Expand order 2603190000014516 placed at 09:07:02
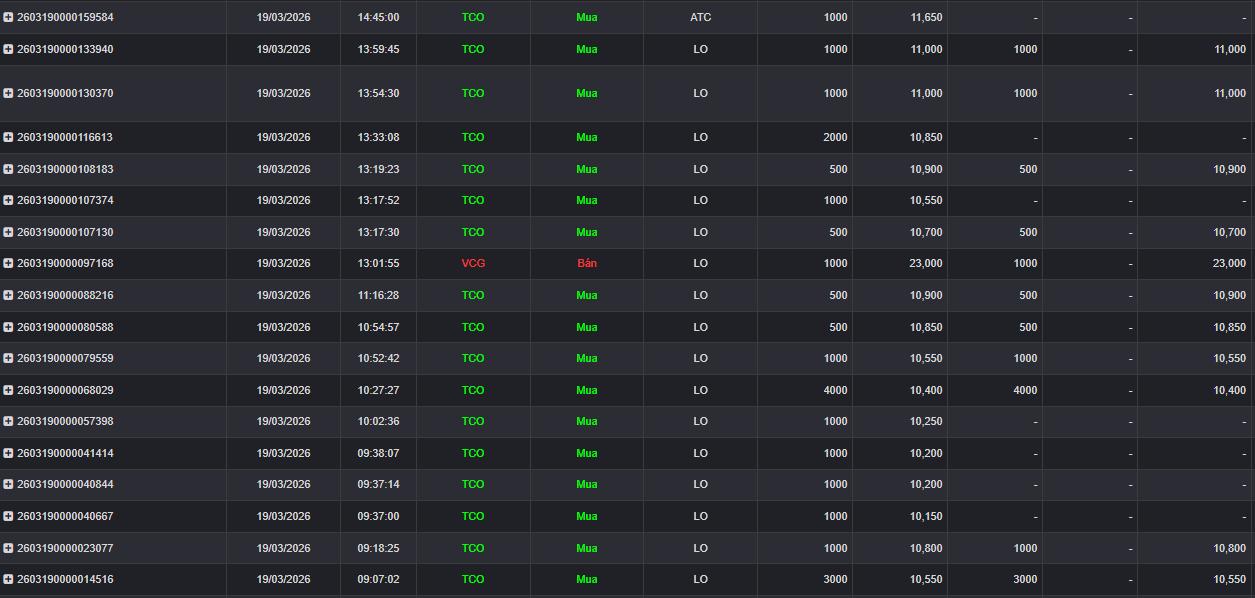1255x598 pixels. (x=8, y=579)
